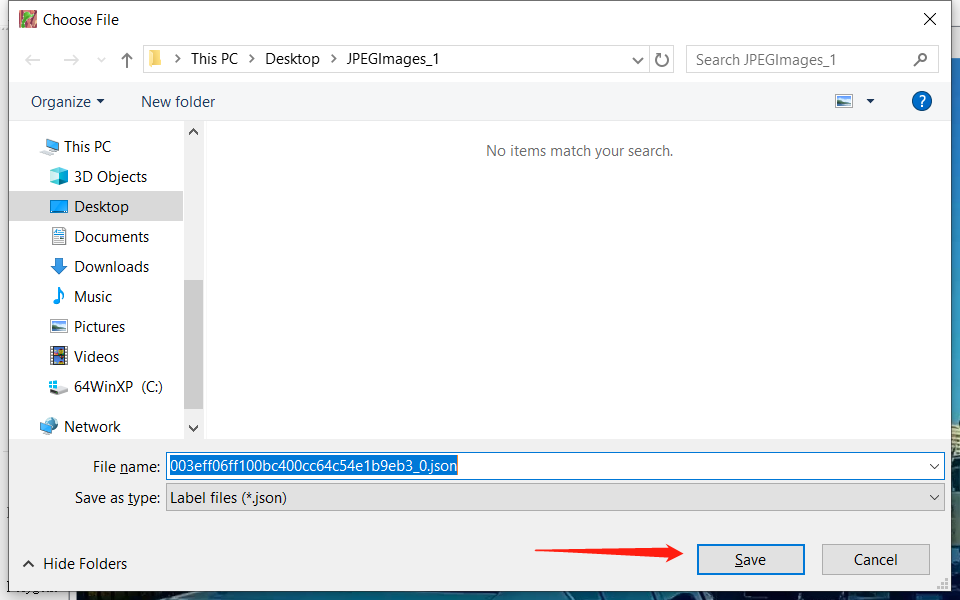Collapse the pane with Hide Folders
This screenshot has height=600, width=960.
(75, 563)
